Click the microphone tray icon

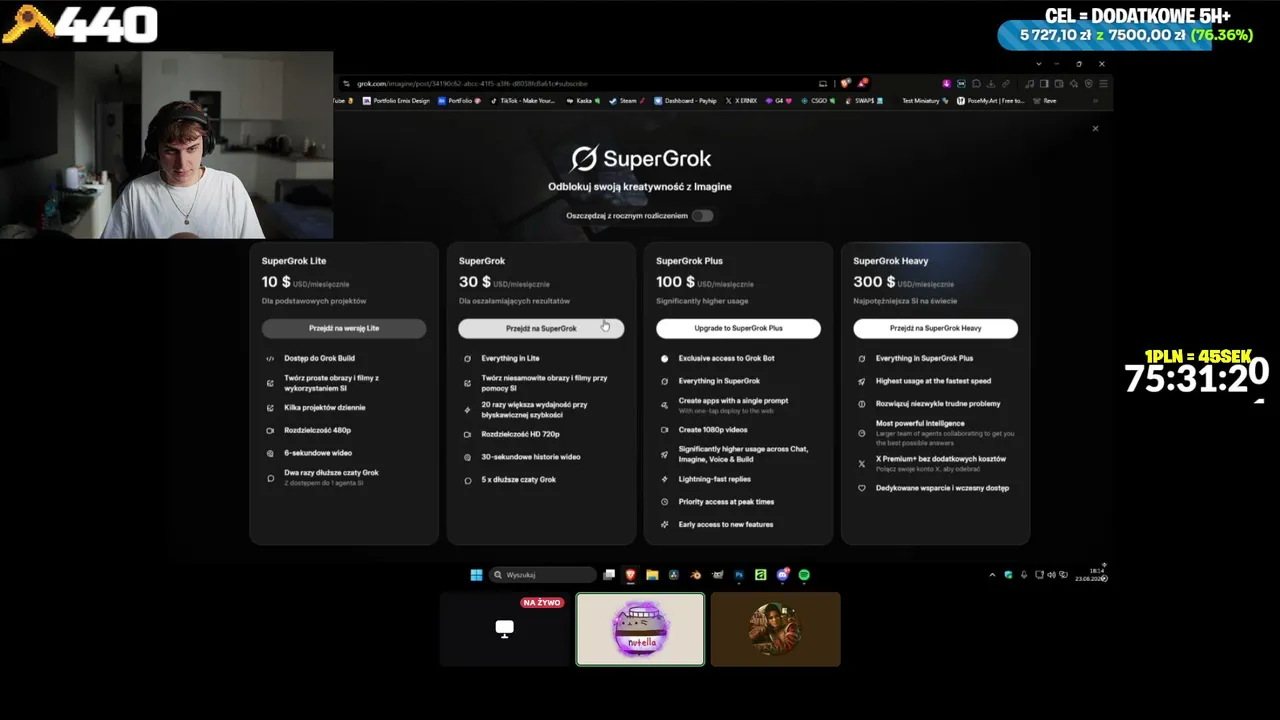(x=1024, y=575)
